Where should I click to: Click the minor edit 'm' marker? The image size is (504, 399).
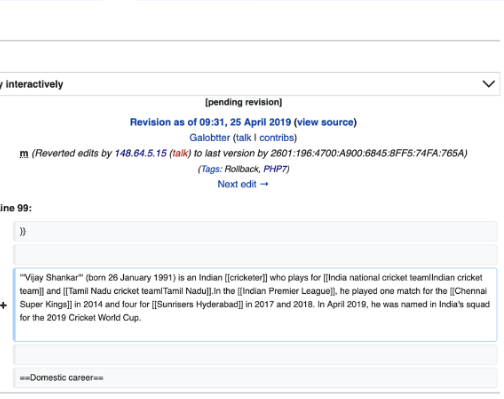pos(24,153)
